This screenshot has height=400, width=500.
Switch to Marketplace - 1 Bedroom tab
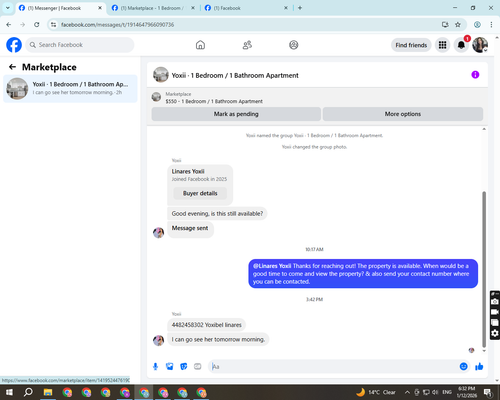152,8
